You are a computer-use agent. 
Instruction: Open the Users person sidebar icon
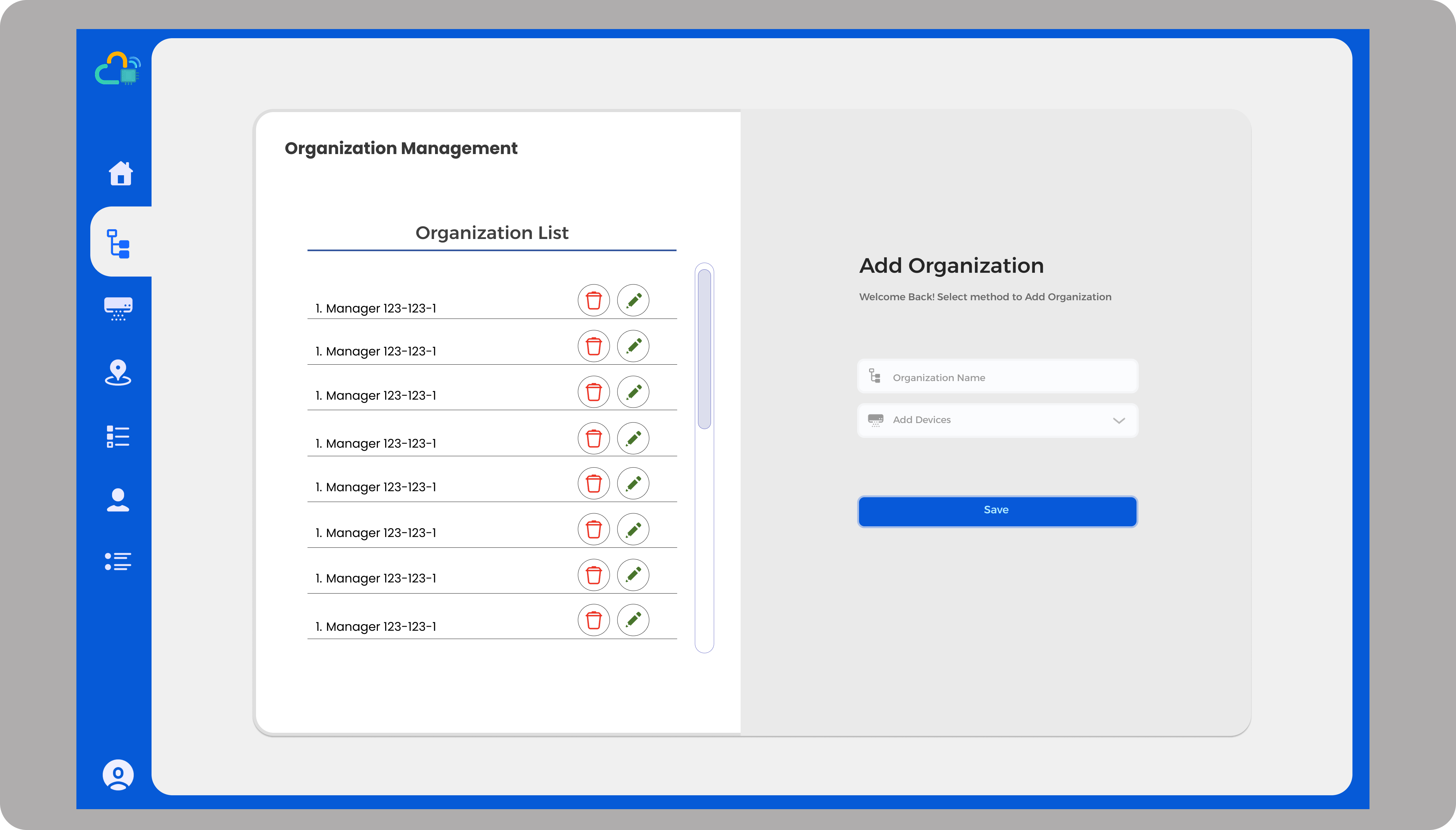click(118, 500)
